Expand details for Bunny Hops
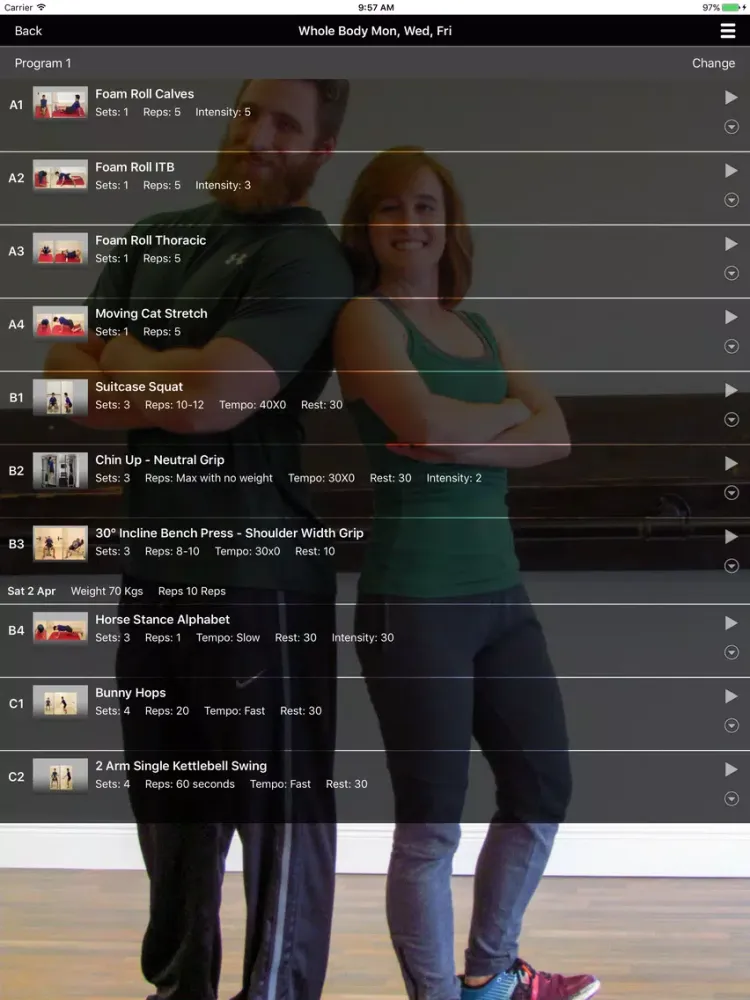This screenshot has width=750, height=1000. point(731,726)
